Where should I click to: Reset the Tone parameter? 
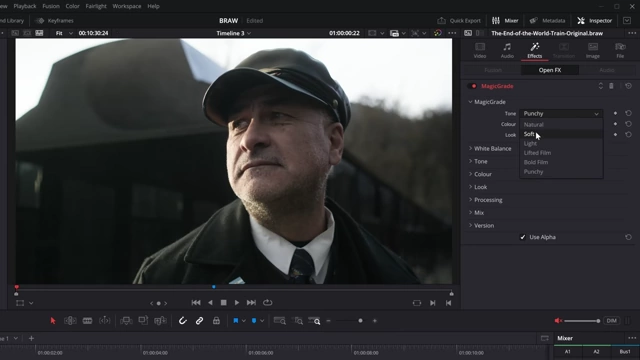[x=628, y=113]
